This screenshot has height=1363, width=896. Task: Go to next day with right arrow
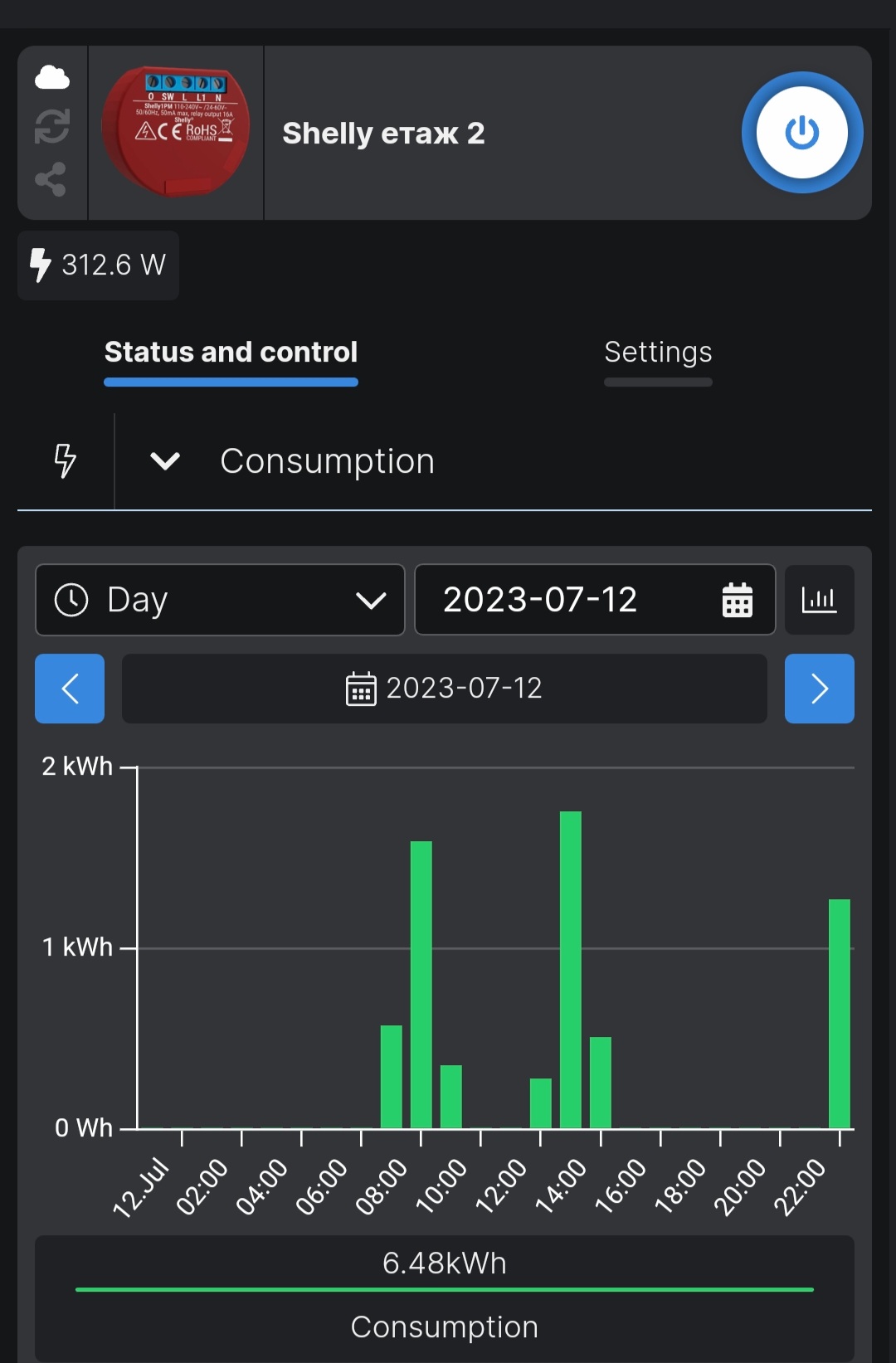(x=819, y=689)
